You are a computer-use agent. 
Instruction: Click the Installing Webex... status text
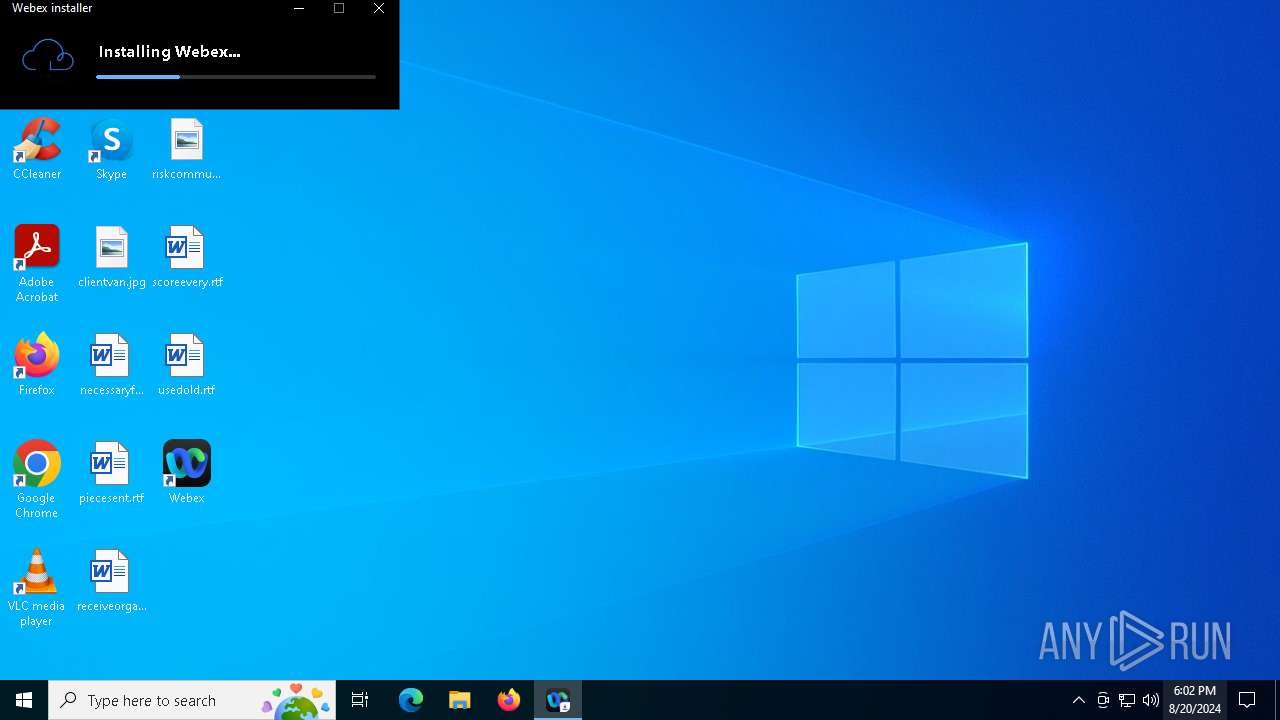(x=169, y=52)
